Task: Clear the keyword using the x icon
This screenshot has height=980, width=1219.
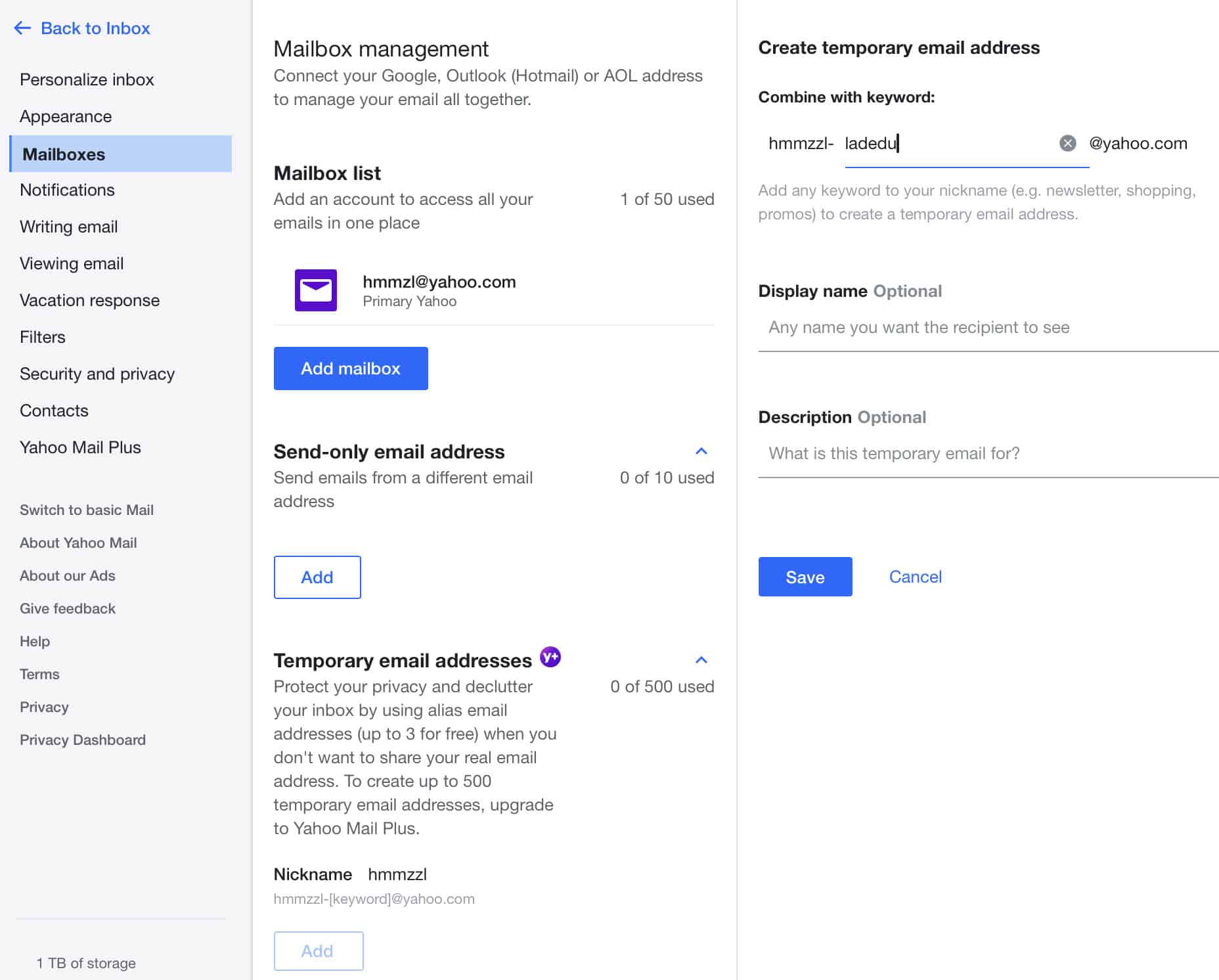Action: (1067, 143)
